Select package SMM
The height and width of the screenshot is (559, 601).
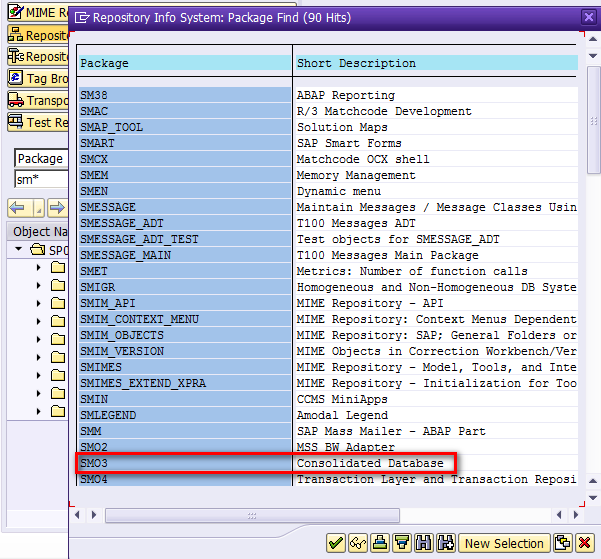click(185, 431)
